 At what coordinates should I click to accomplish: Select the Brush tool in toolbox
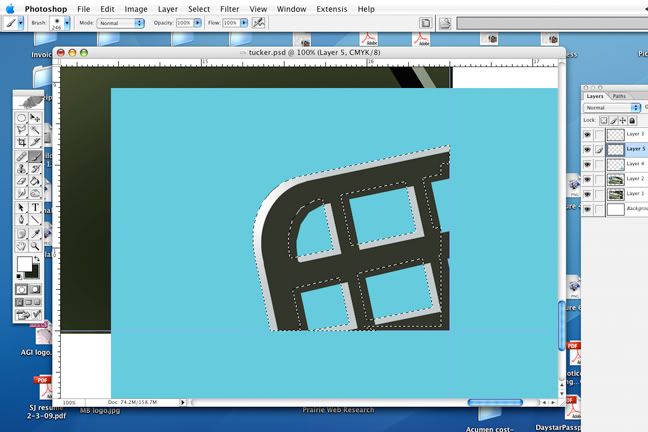(36, 157)
